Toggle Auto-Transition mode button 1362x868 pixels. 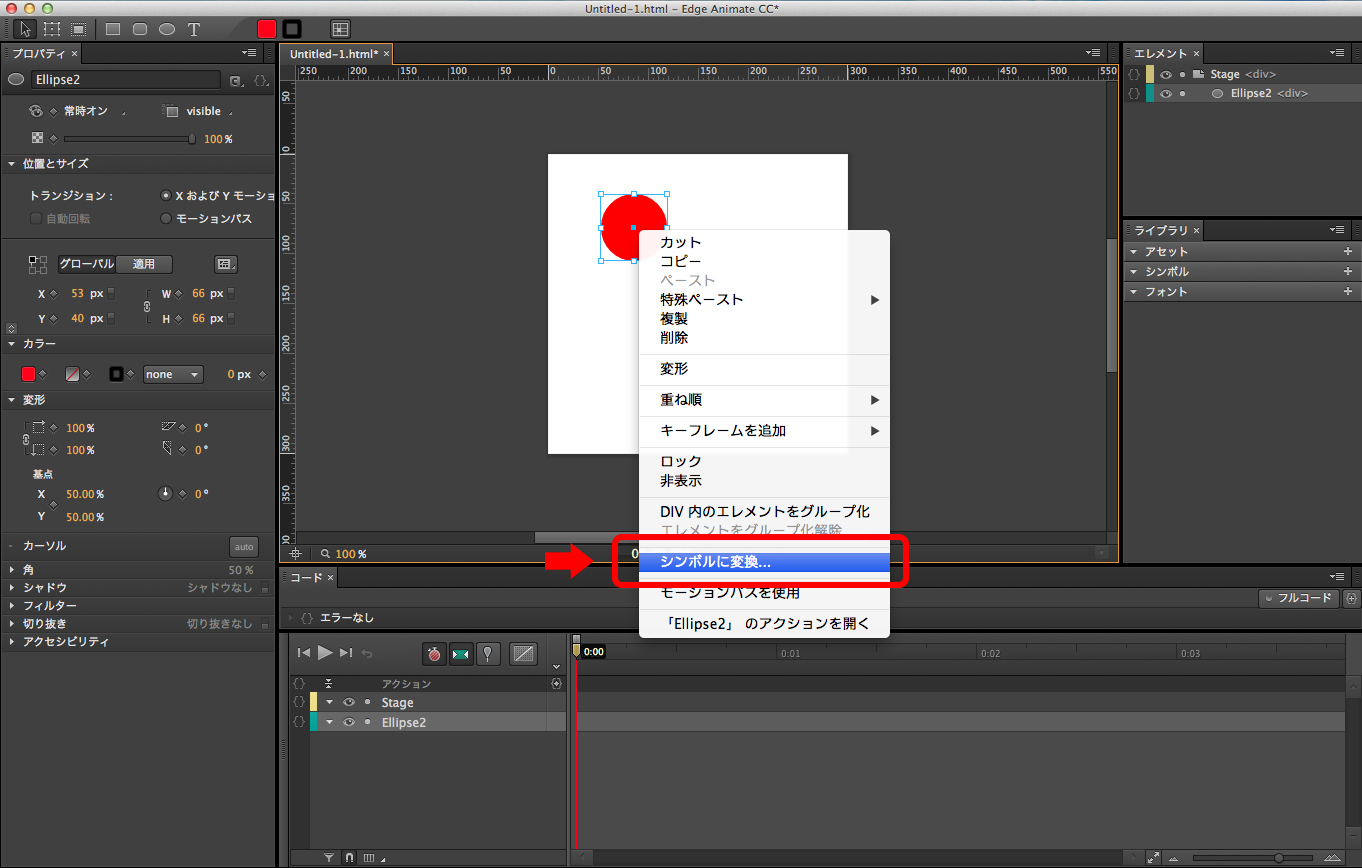461,654
